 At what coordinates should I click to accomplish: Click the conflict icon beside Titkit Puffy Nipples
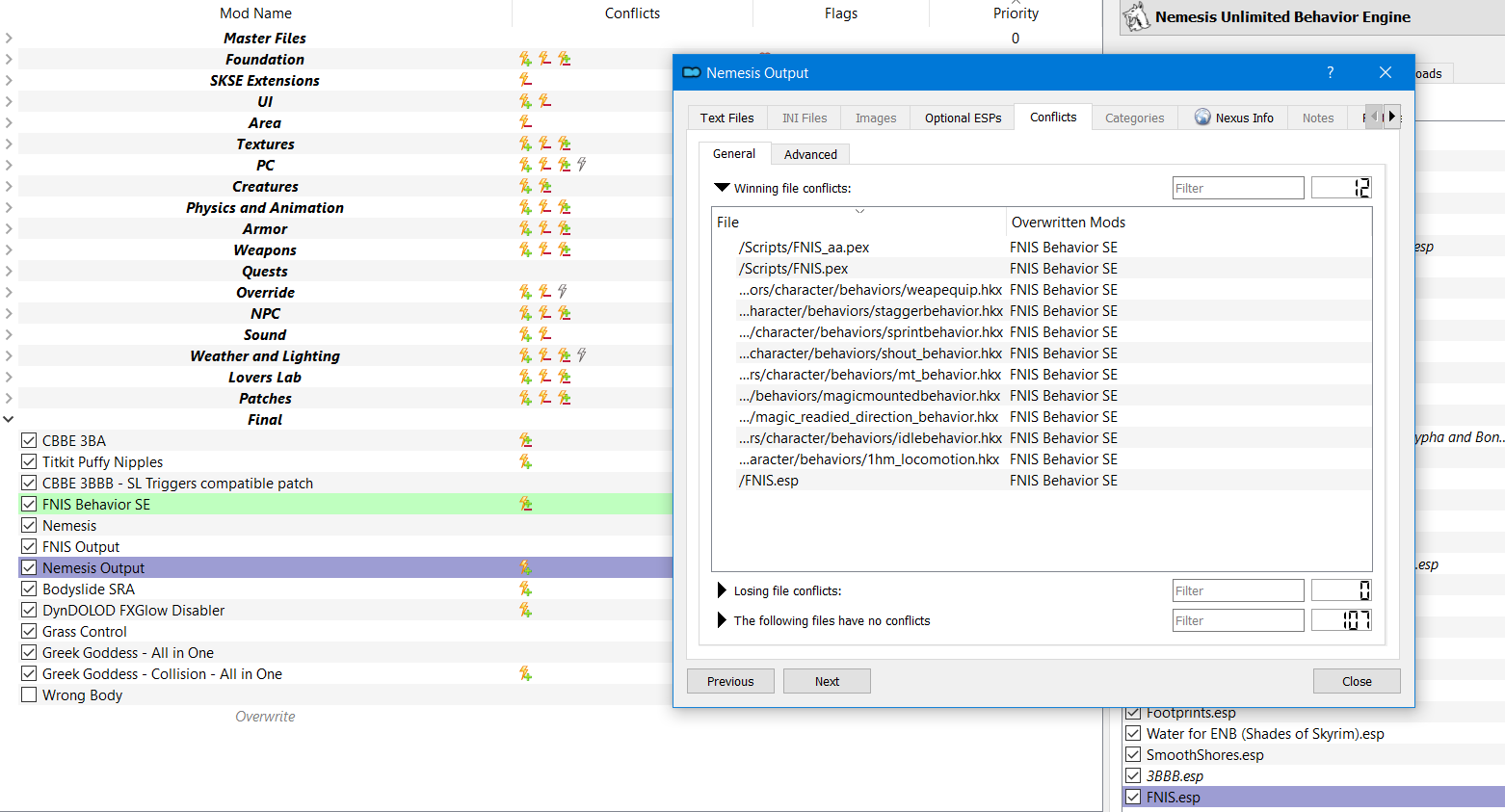[x=525, y=461]
